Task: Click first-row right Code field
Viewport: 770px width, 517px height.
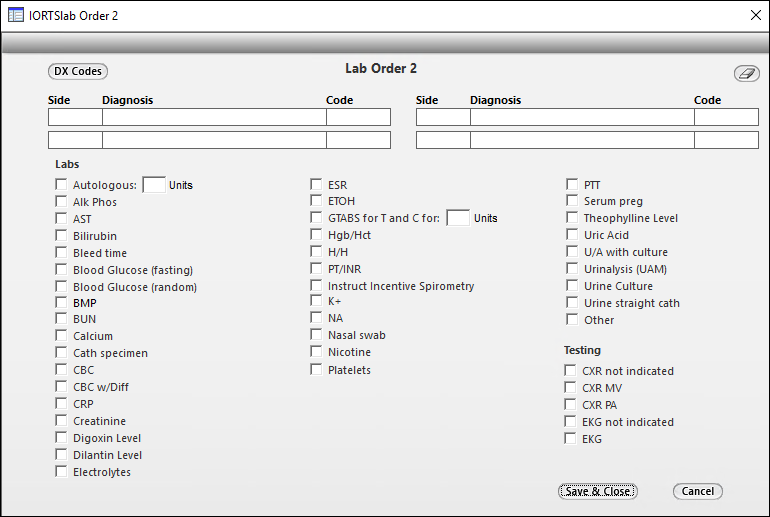Action: [x=726, y=117]
